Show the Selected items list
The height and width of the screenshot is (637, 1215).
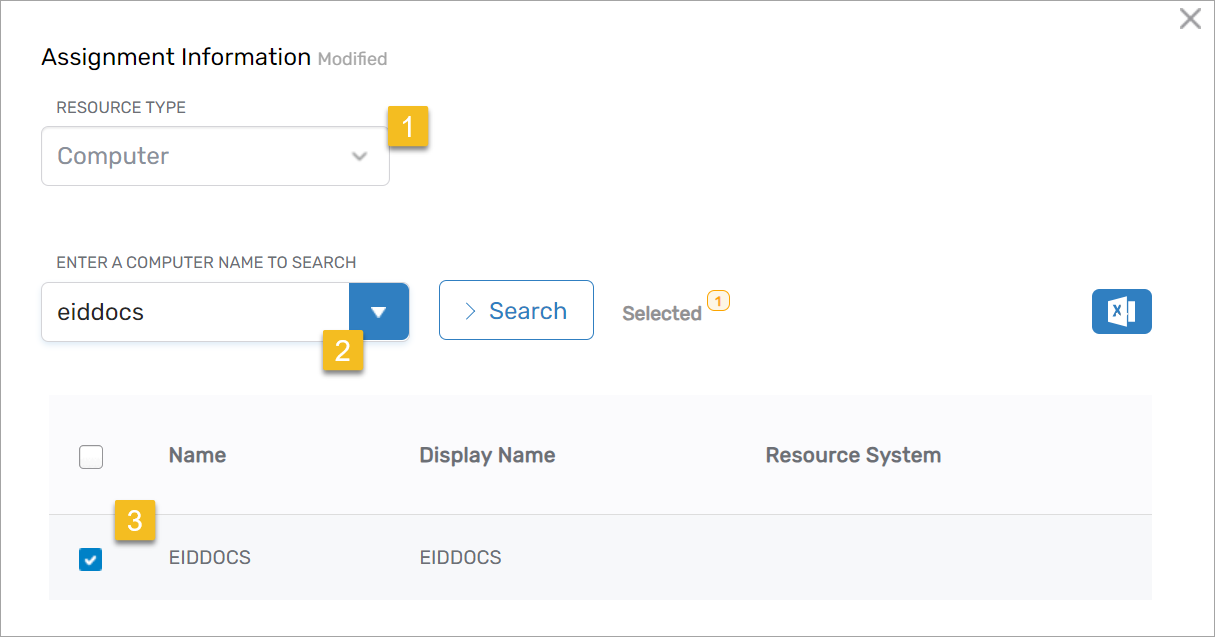661,314
